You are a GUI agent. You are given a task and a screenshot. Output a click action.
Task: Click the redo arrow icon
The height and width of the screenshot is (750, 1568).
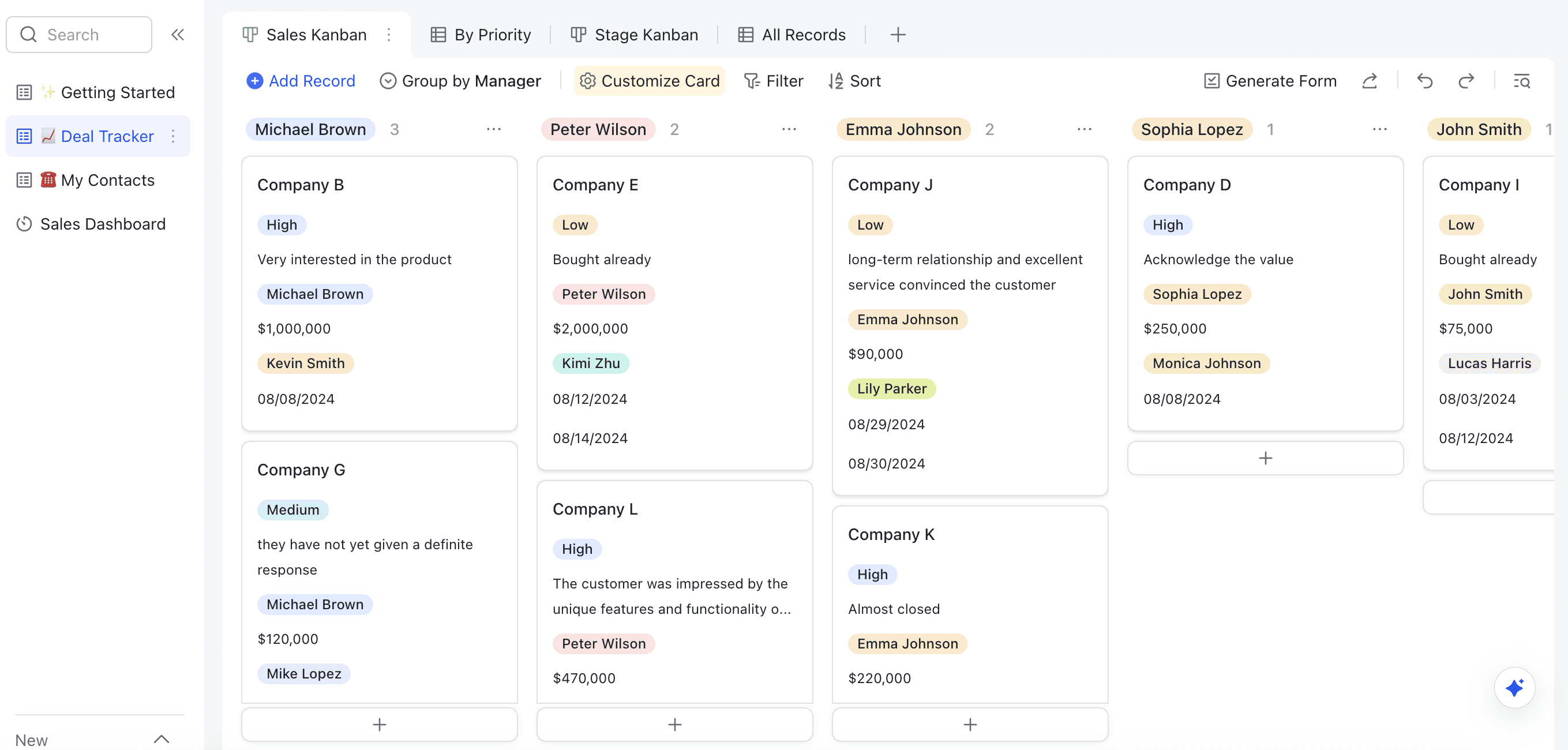click(1466, 81)
